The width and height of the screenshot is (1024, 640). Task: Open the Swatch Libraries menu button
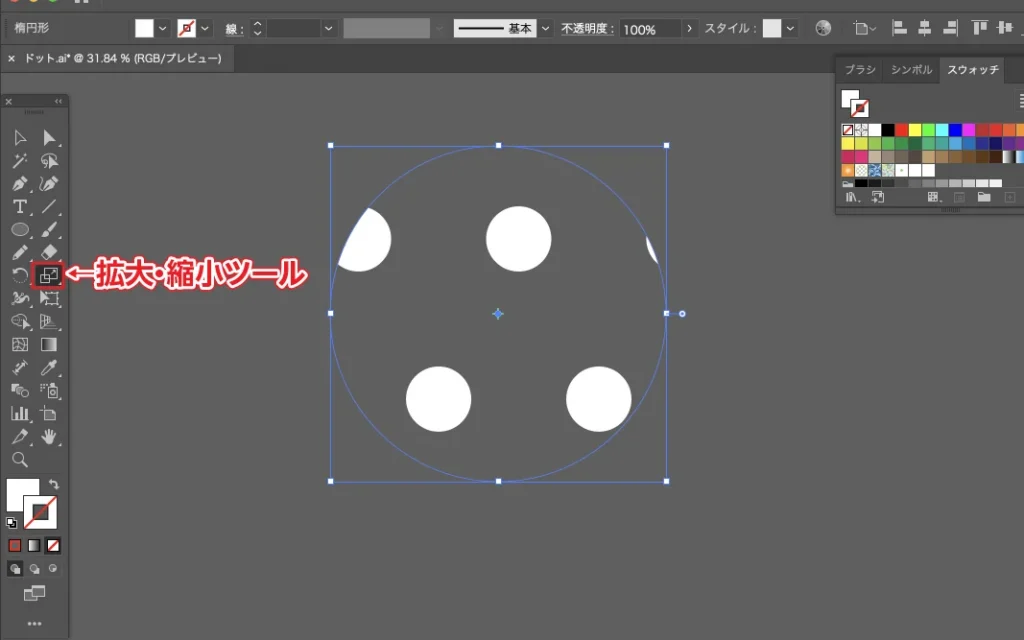tap(852, 198)
